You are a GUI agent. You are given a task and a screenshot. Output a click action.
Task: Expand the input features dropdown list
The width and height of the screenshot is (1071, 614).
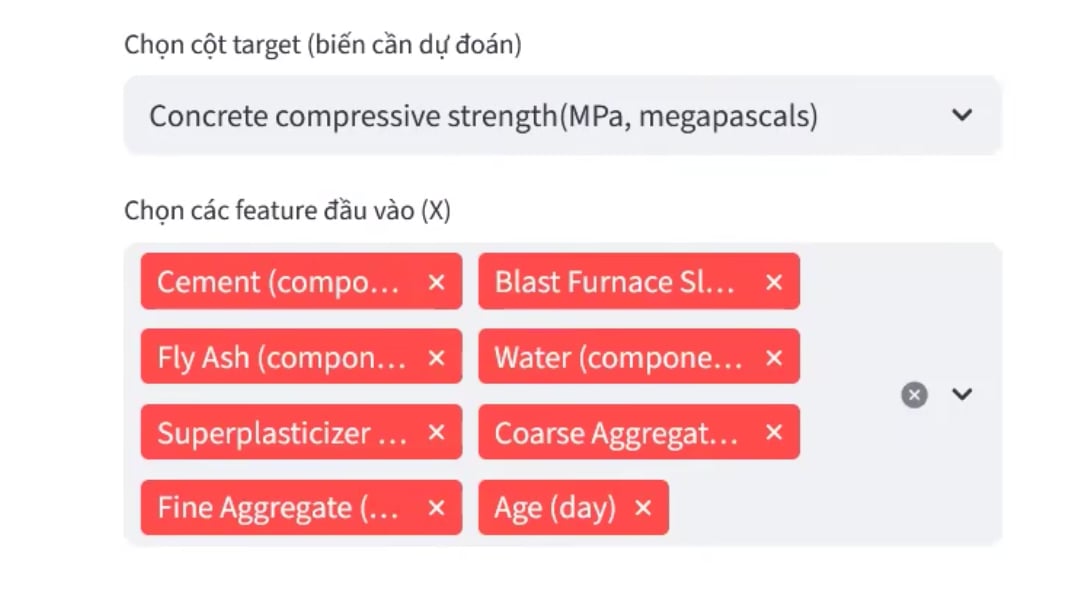(x=962, y=394)
